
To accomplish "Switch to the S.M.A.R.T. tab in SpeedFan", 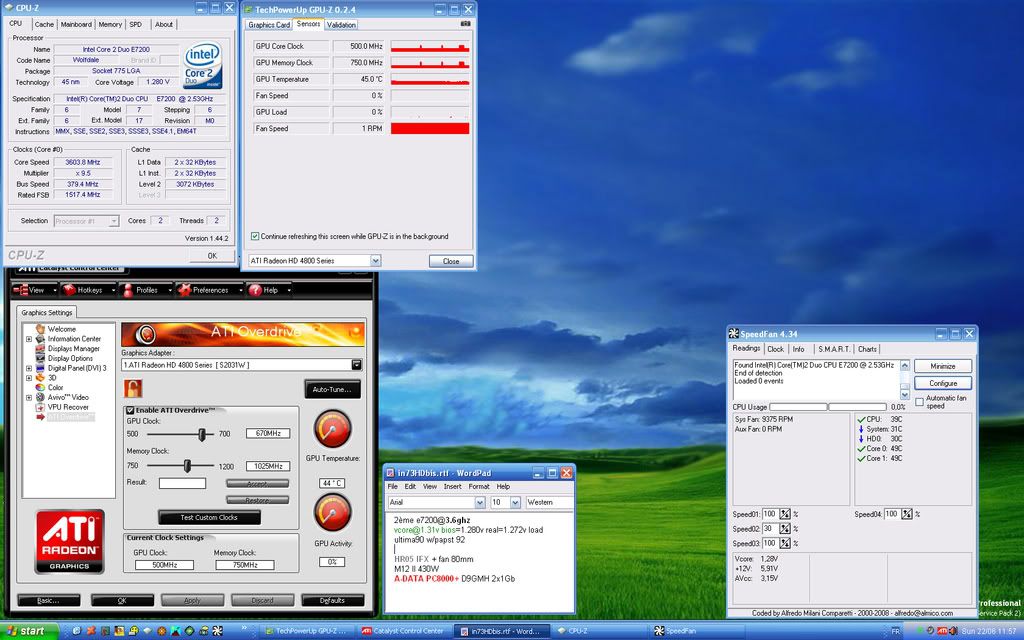I will (833, 349).
